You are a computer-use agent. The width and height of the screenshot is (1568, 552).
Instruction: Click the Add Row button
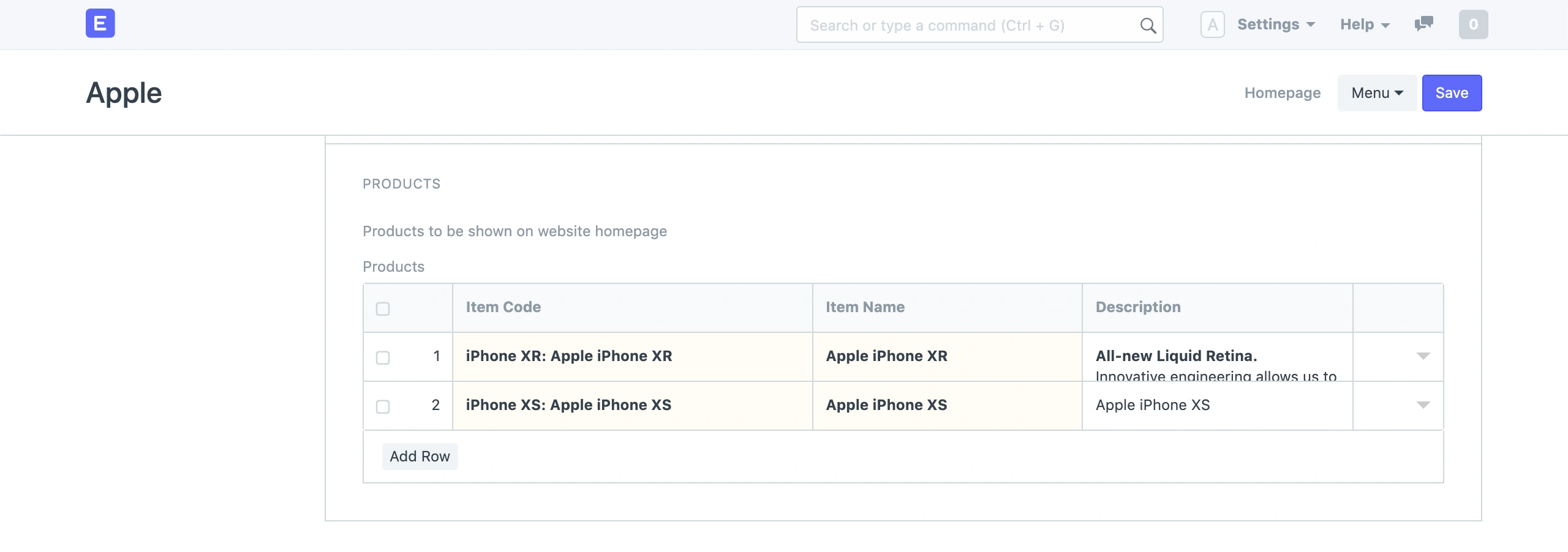tap(420, 456)
